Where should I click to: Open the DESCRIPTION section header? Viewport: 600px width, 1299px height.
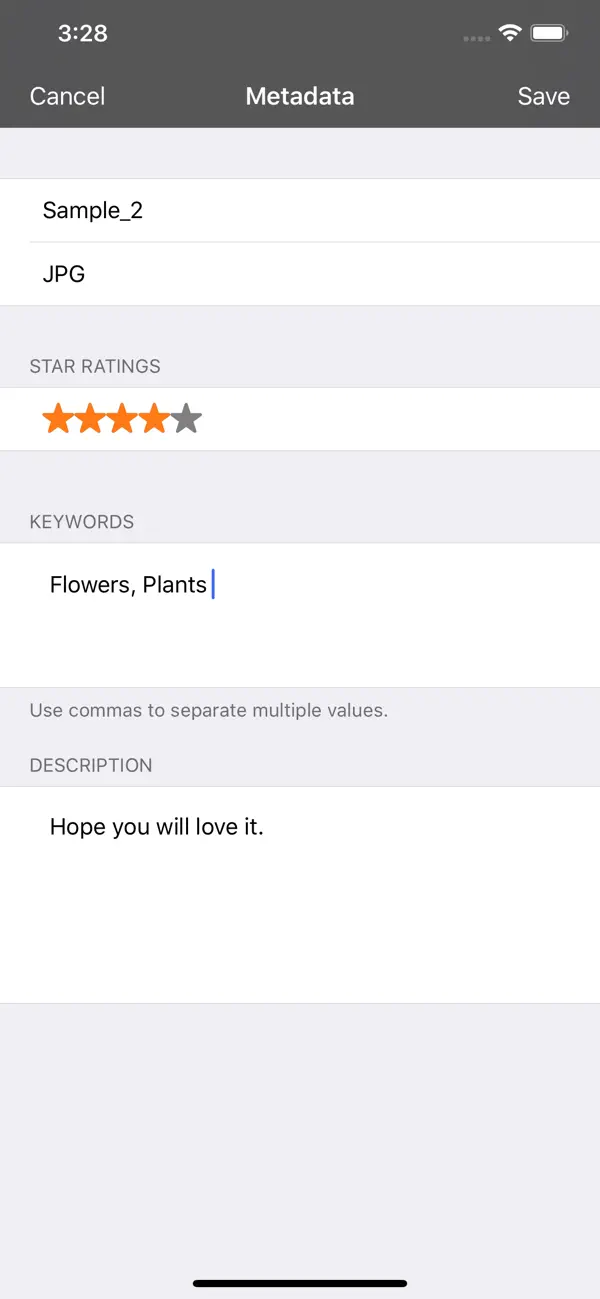coord(90,765)
